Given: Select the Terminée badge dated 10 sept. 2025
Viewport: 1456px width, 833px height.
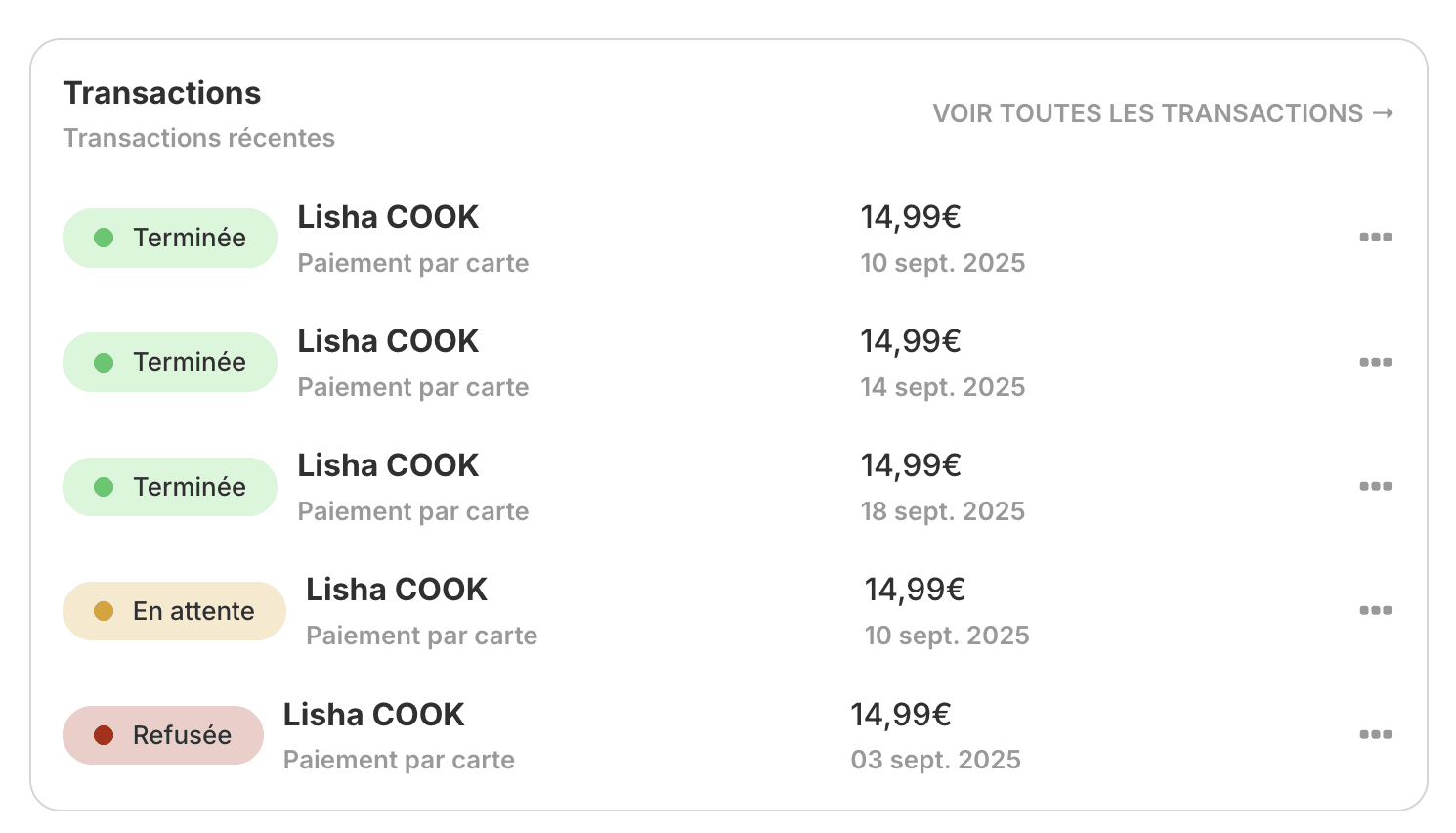Looking at the screenshot, I should coord(170,238).
